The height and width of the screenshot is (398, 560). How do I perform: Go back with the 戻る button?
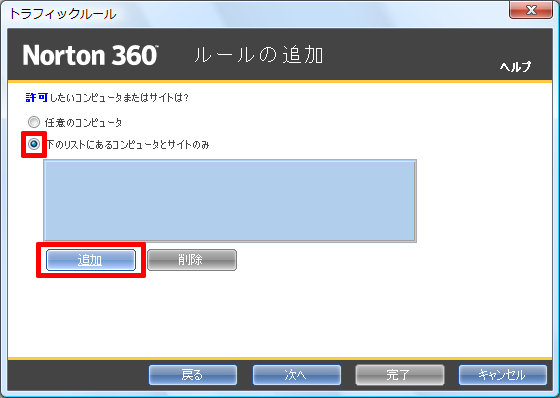click(193, 375)
